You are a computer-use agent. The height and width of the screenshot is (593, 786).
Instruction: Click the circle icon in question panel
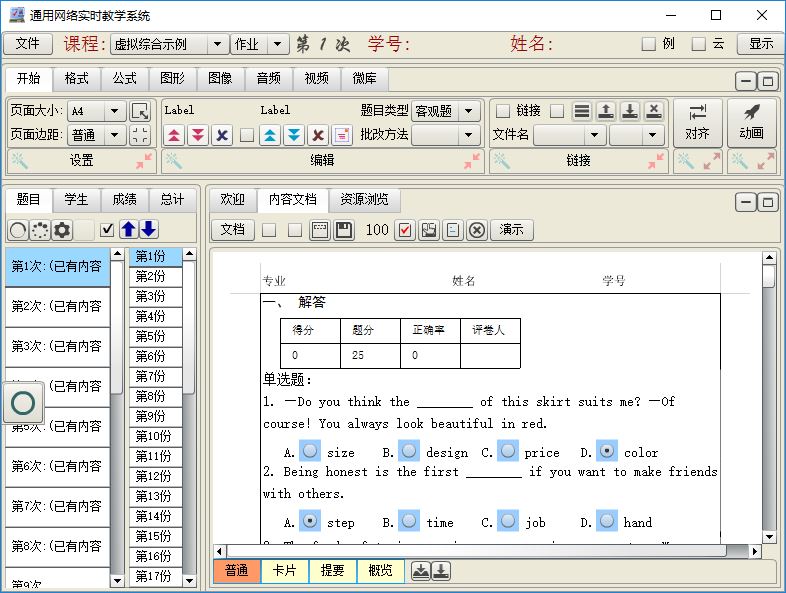pyautogui.click(x=18, y=230)
